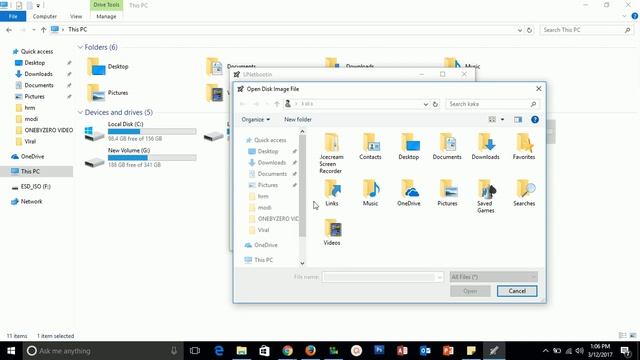Screen dimensions: 640x360
Task: Open the OneDrive folder icon in dialog
Action: click(409, 193)
